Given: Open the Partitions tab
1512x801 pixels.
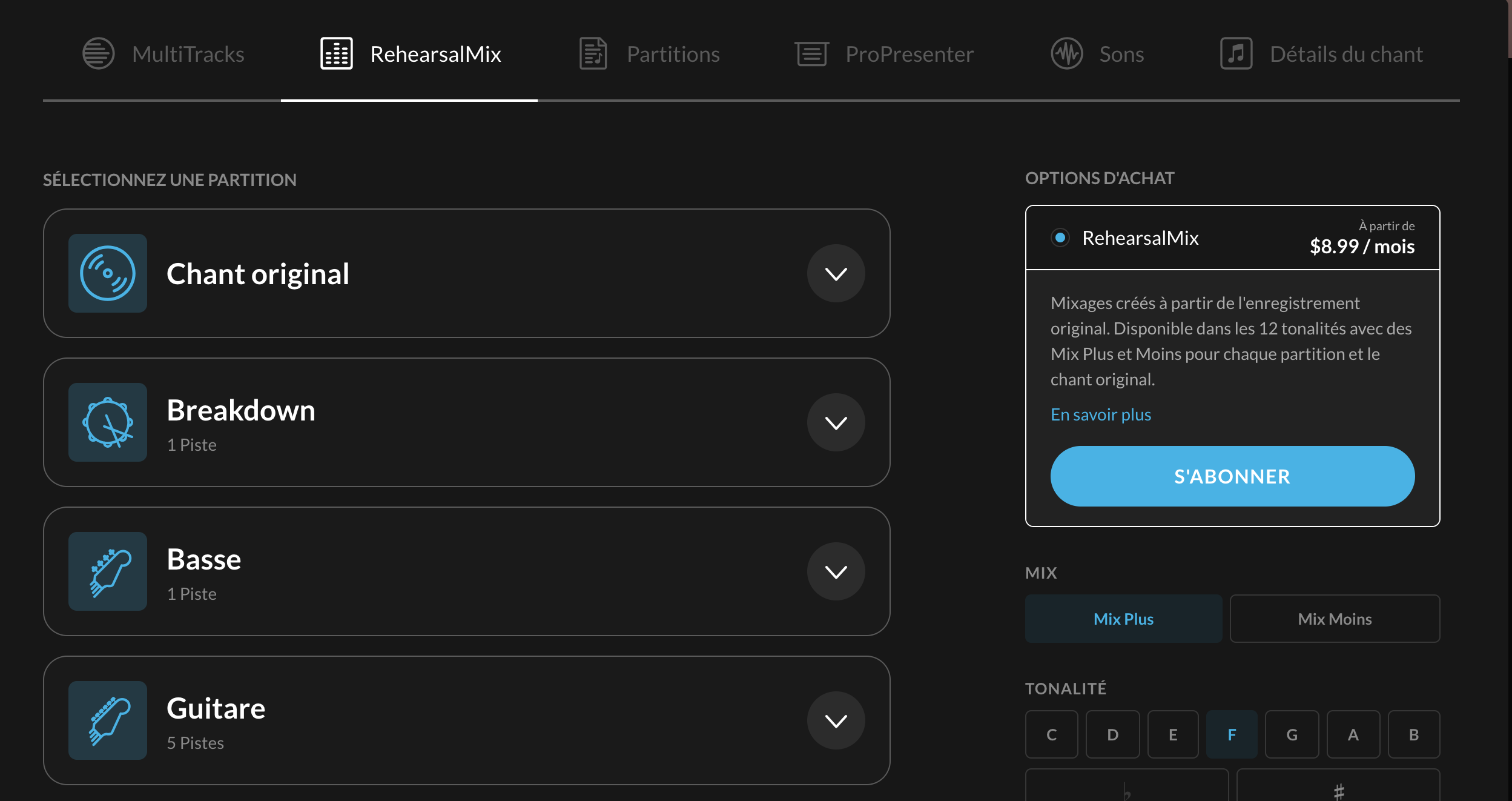Looking at the screenshot, I should [673, 54].
